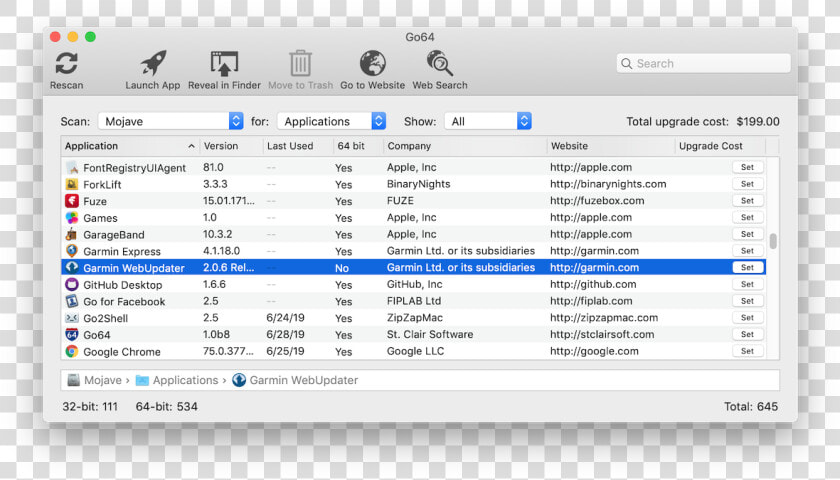The image size is (840, 480).
Task: Sort by the Website column header
Action: [611, 146]
